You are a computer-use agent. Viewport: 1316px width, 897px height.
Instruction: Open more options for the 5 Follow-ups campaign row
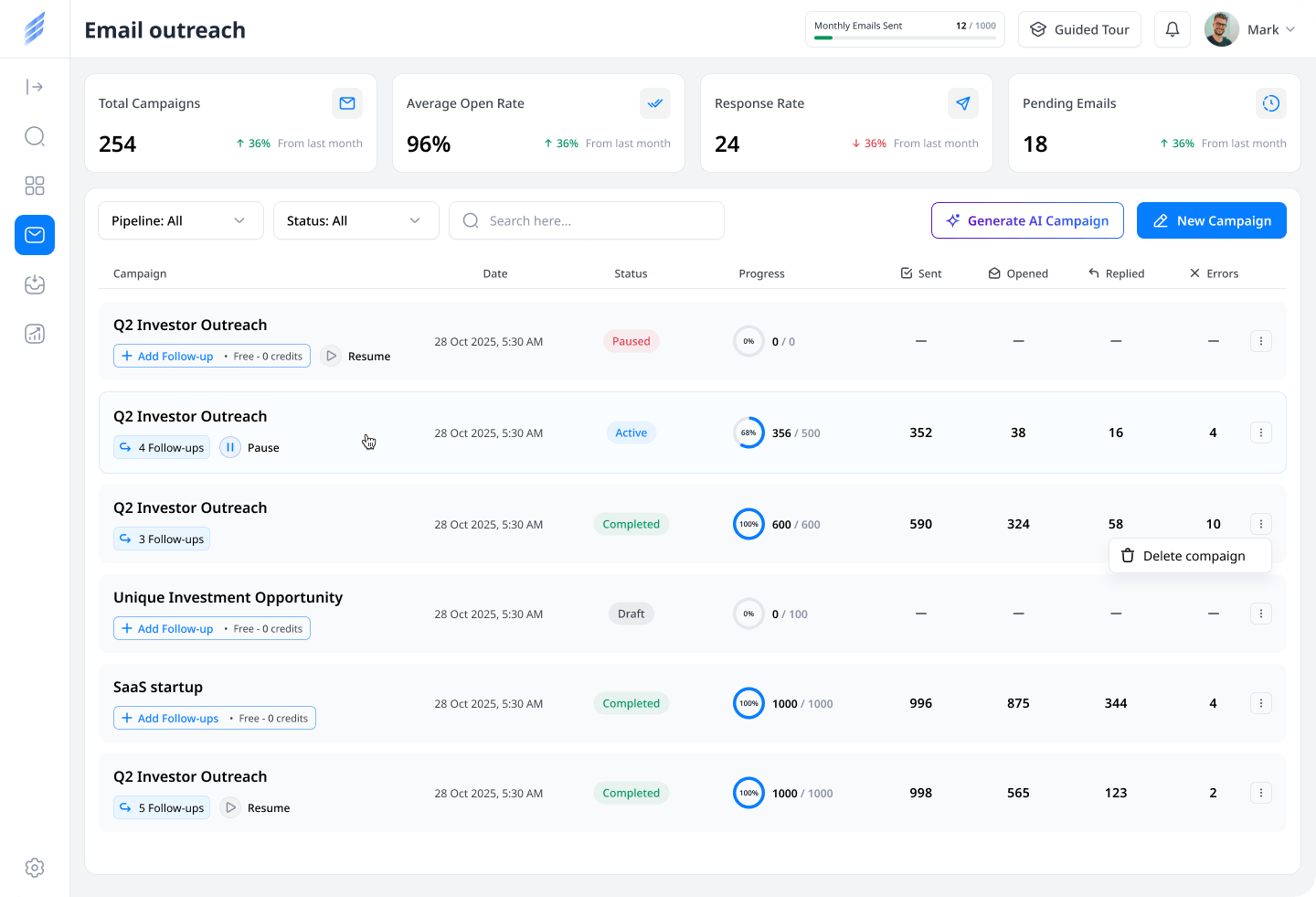click(1261, 793)
